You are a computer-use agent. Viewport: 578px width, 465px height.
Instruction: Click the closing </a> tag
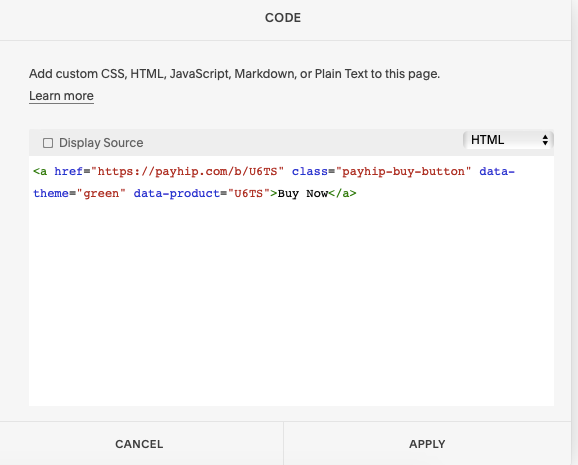coord(342,194)
